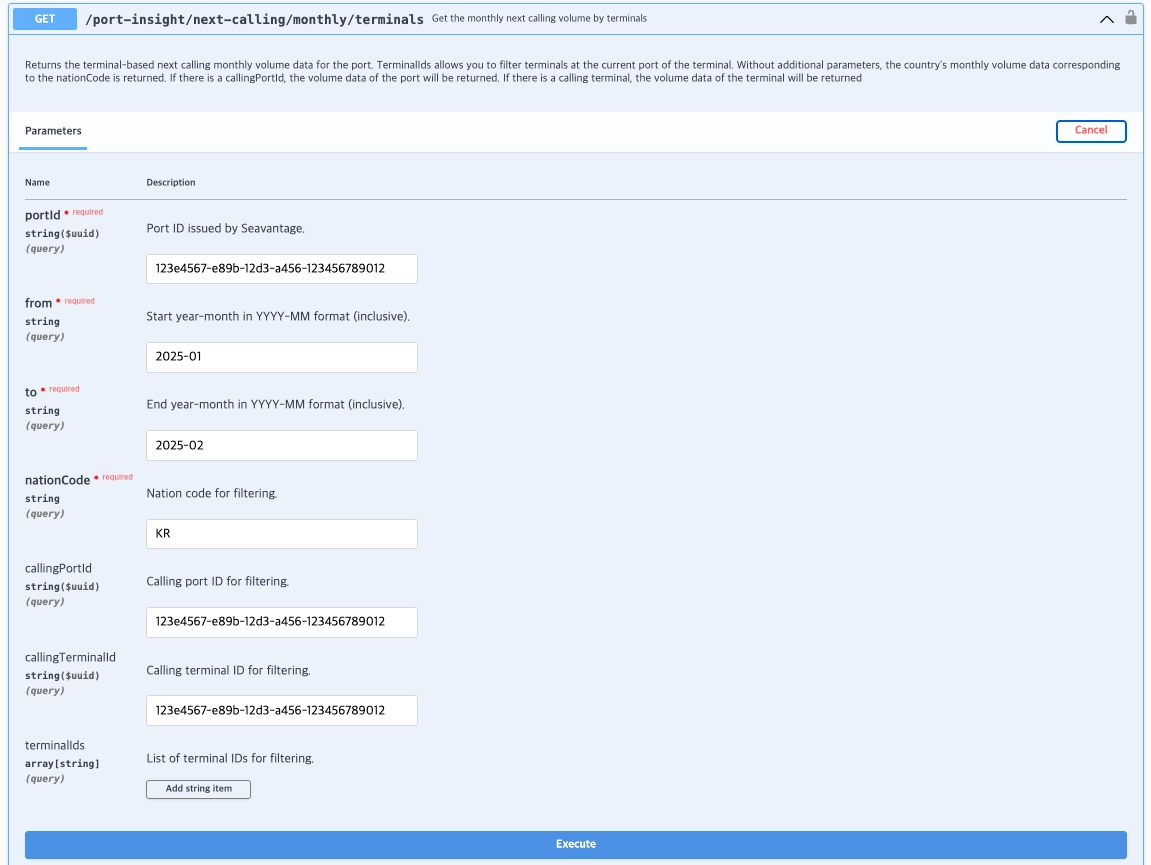The image size is (1151, 865).
Task: Click the to field containing 2025-02
Action: [x=282, y=446]
